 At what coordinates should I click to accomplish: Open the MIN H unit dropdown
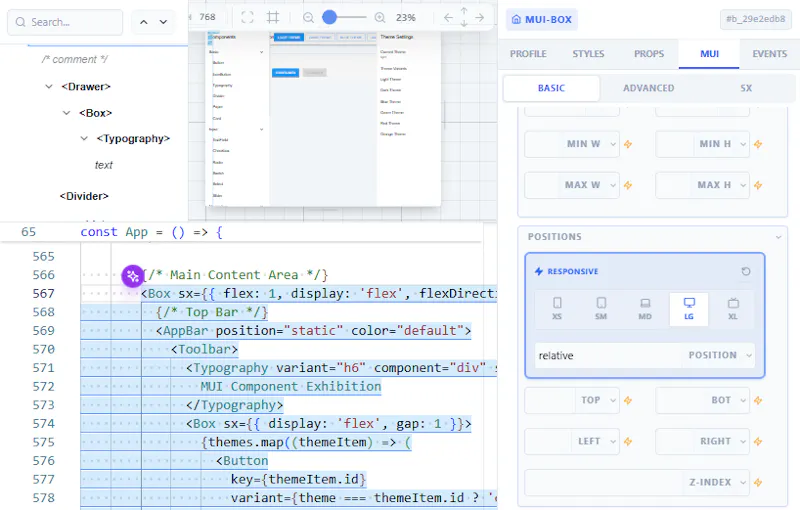pyautogui.click(x=743, y=144)
